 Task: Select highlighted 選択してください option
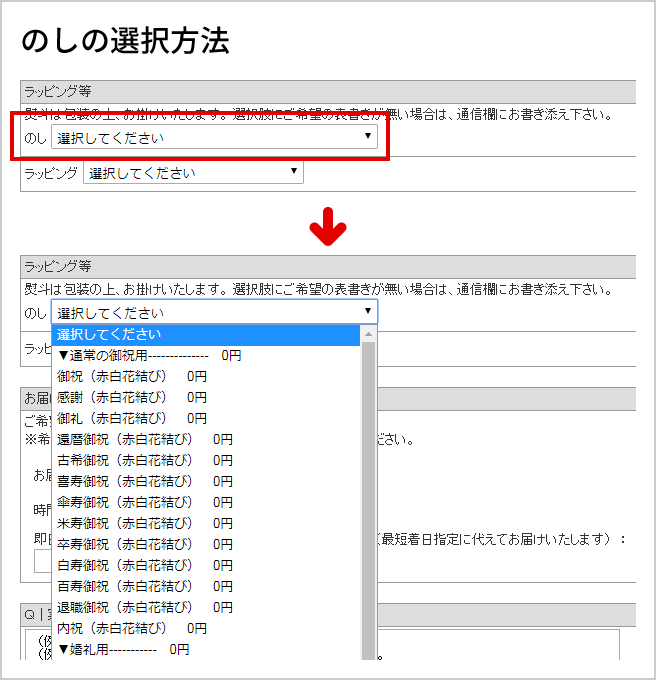click(206, 335)
